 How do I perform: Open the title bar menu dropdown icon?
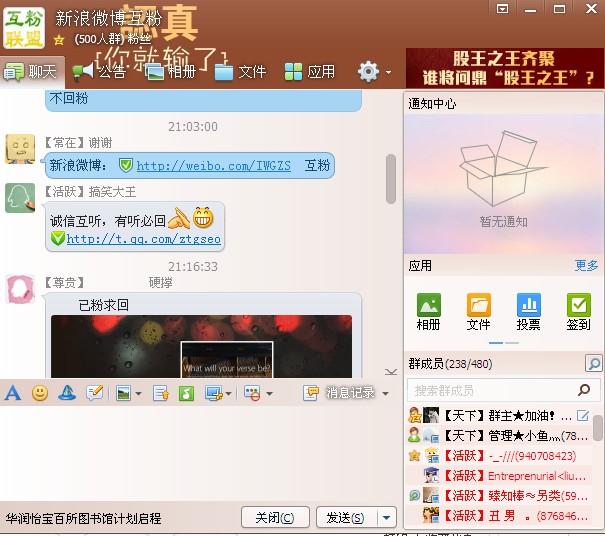[x=502, y=8]
